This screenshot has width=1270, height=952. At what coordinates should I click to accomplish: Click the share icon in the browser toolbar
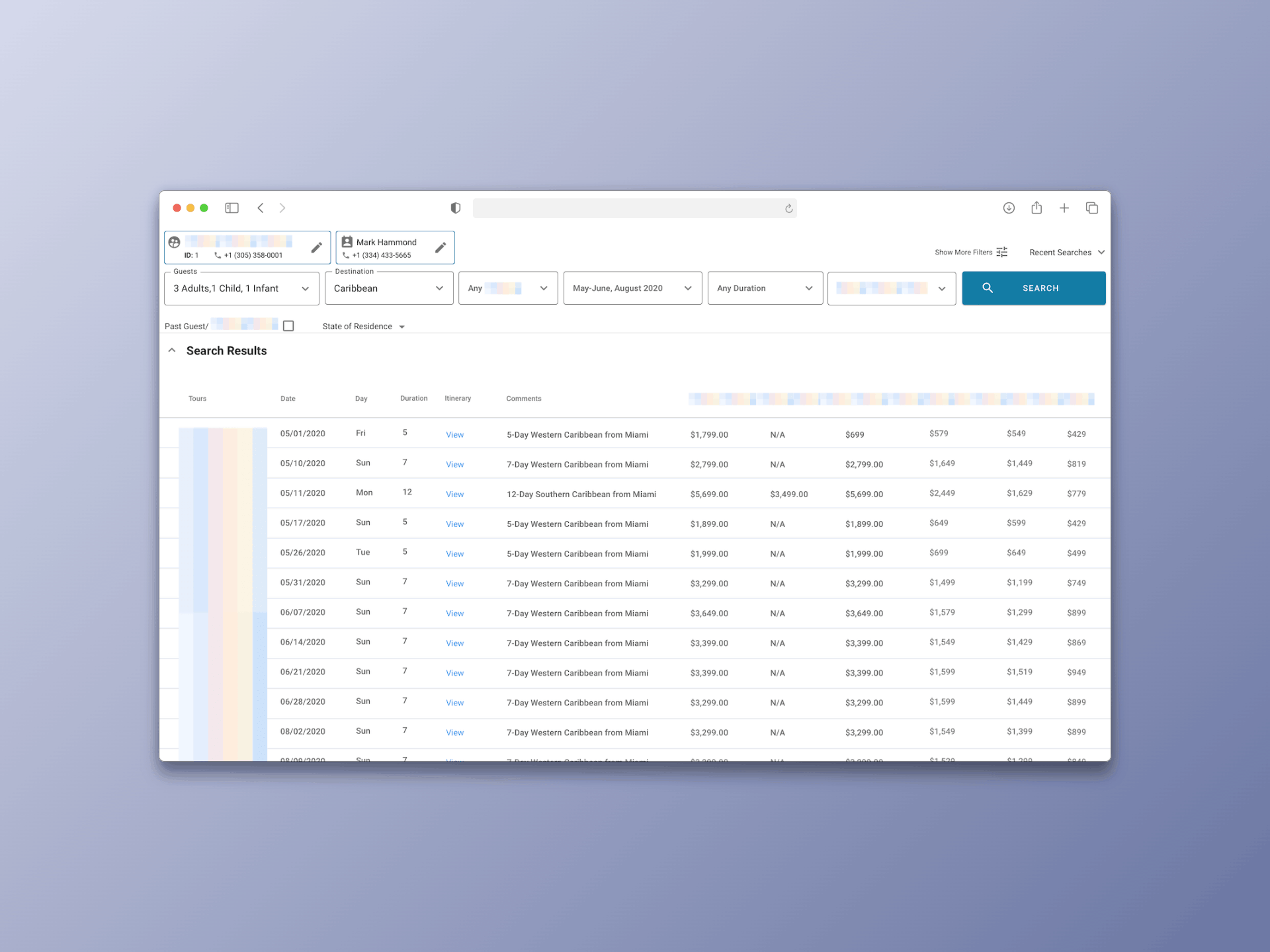click(1037, 208)
